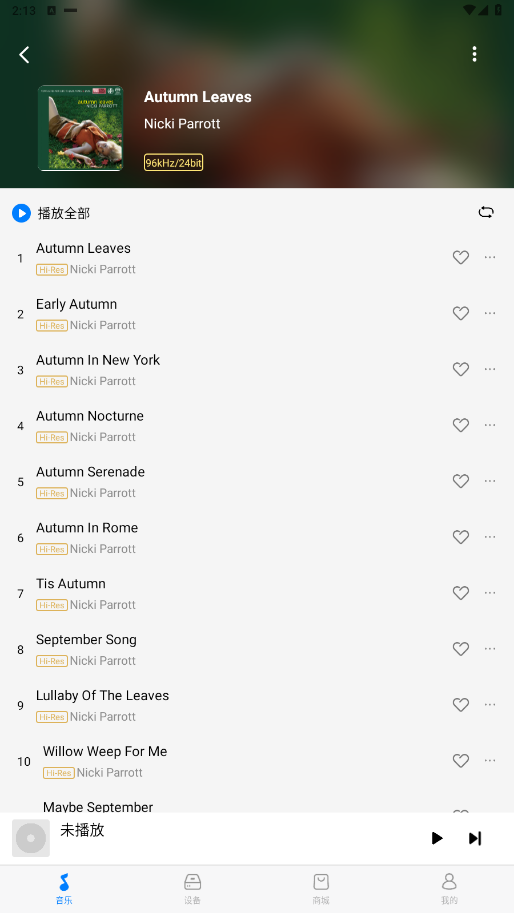This screenshot has height=913, width=514.
Task: Open the 音乐 music tab
Action: (x=64, y=889)
